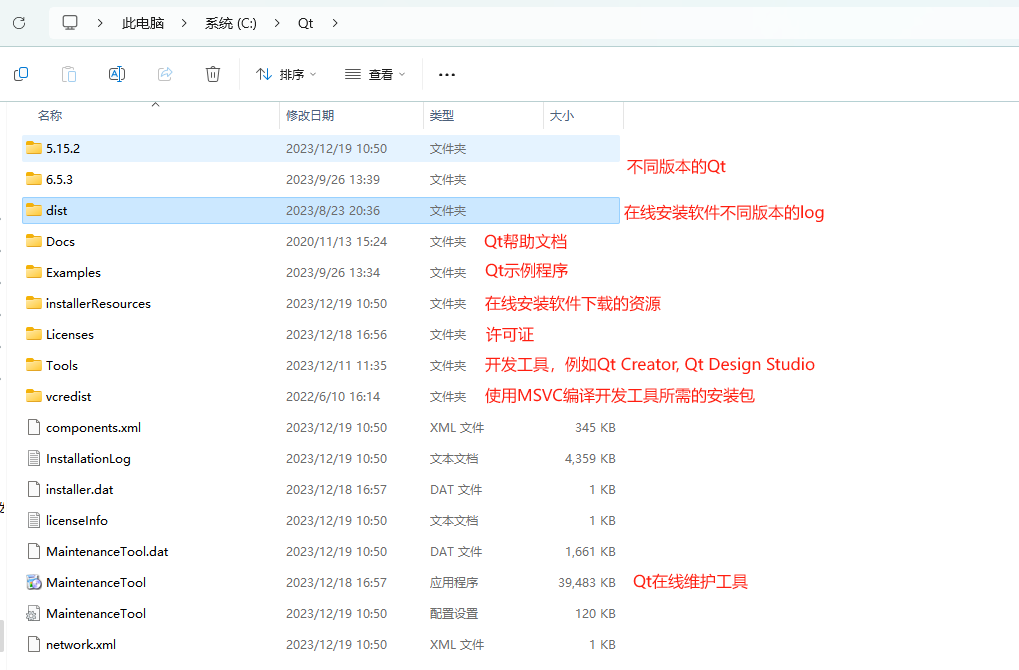Click the 1,661 KB size value
The image size is (1019, 670).
tap(590, 552)
